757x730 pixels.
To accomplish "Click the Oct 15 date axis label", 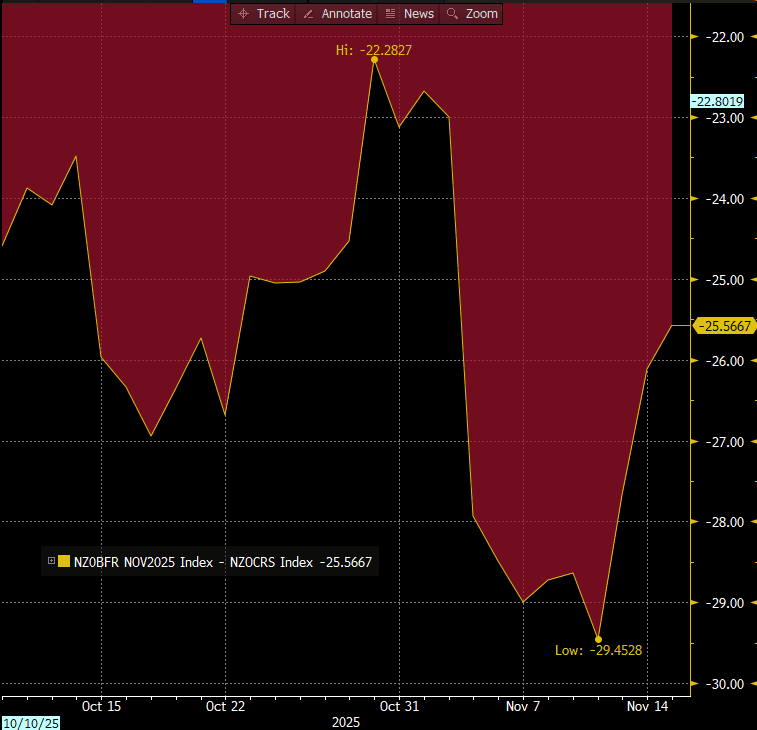I will 101,706.
